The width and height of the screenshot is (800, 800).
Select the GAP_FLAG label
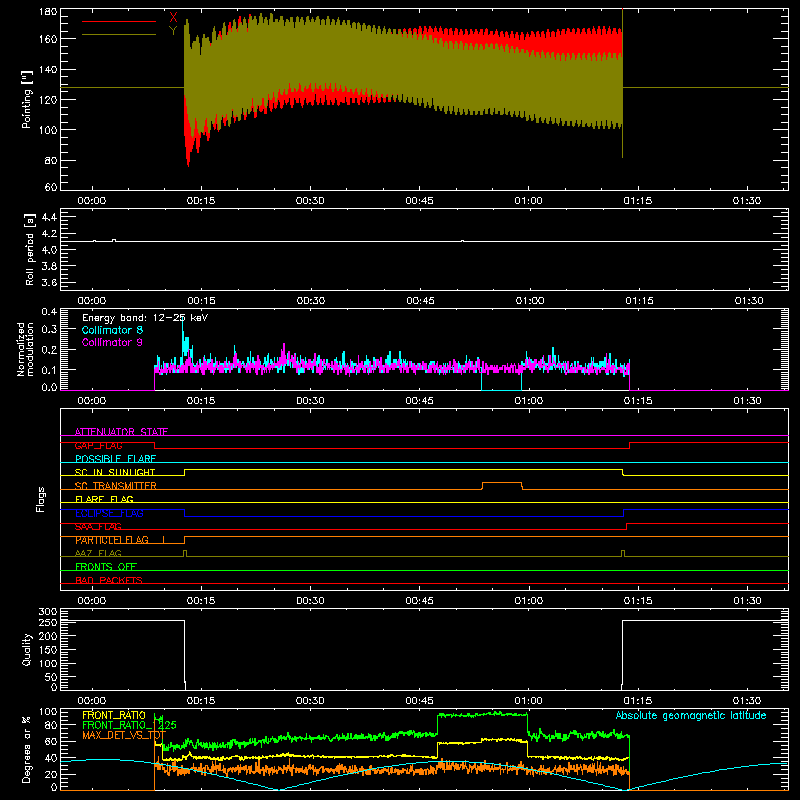pos(98,445)
